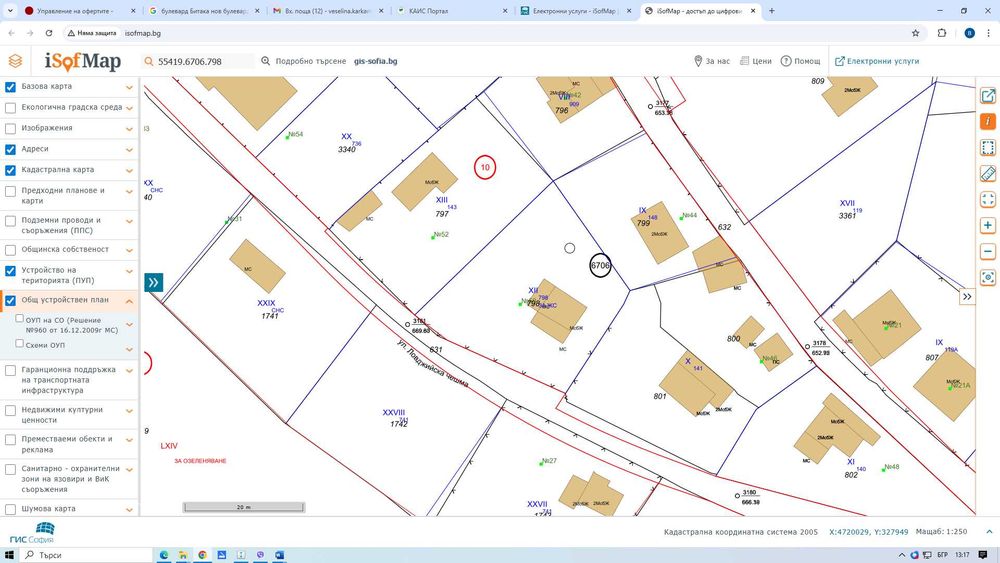
Task: Enable the Екологична градска среда layer
Action: (10, 108)
